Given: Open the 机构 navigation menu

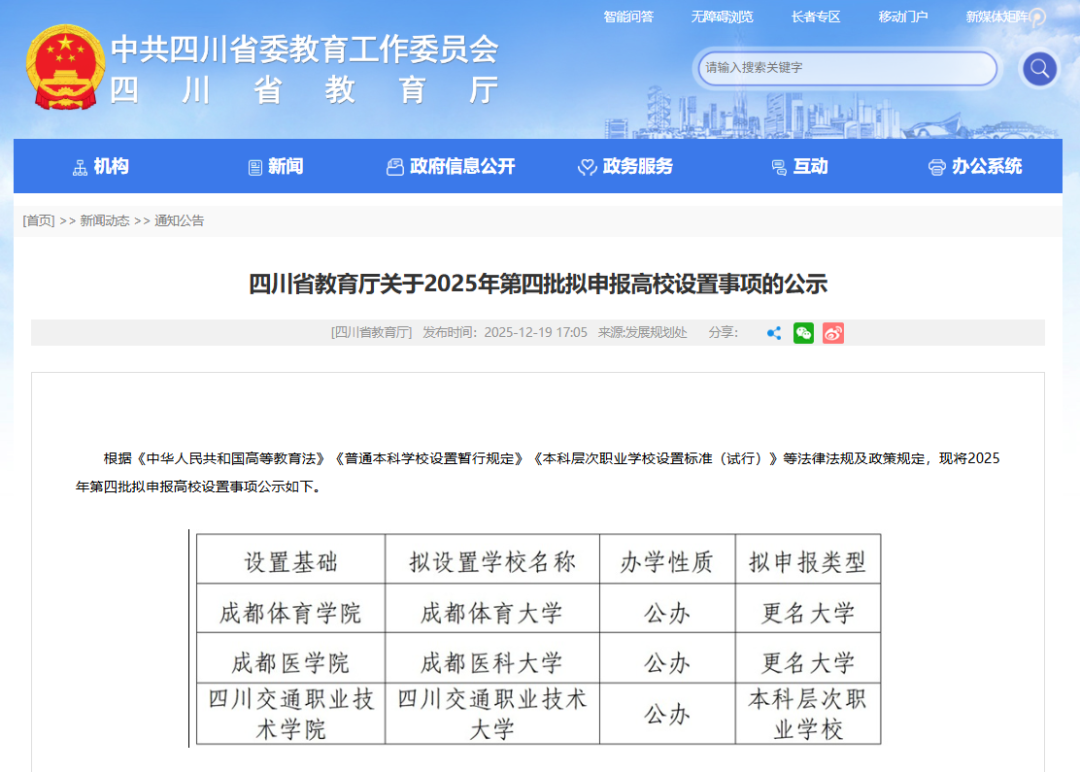Looking at the screenshot, I should tap(101, 167).
